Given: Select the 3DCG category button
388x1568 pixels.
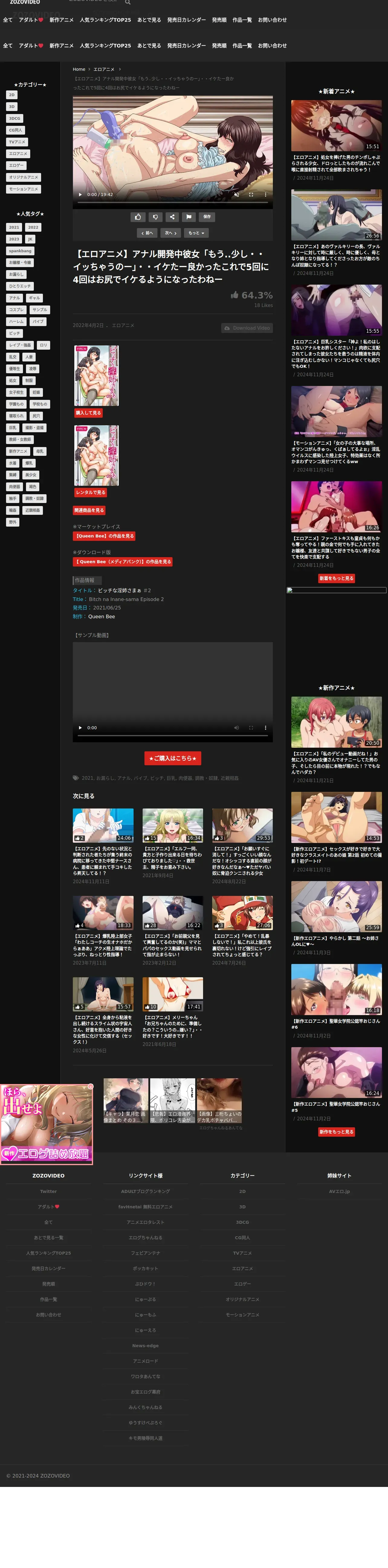Looking at the screenshot, I should click(15, 119).
